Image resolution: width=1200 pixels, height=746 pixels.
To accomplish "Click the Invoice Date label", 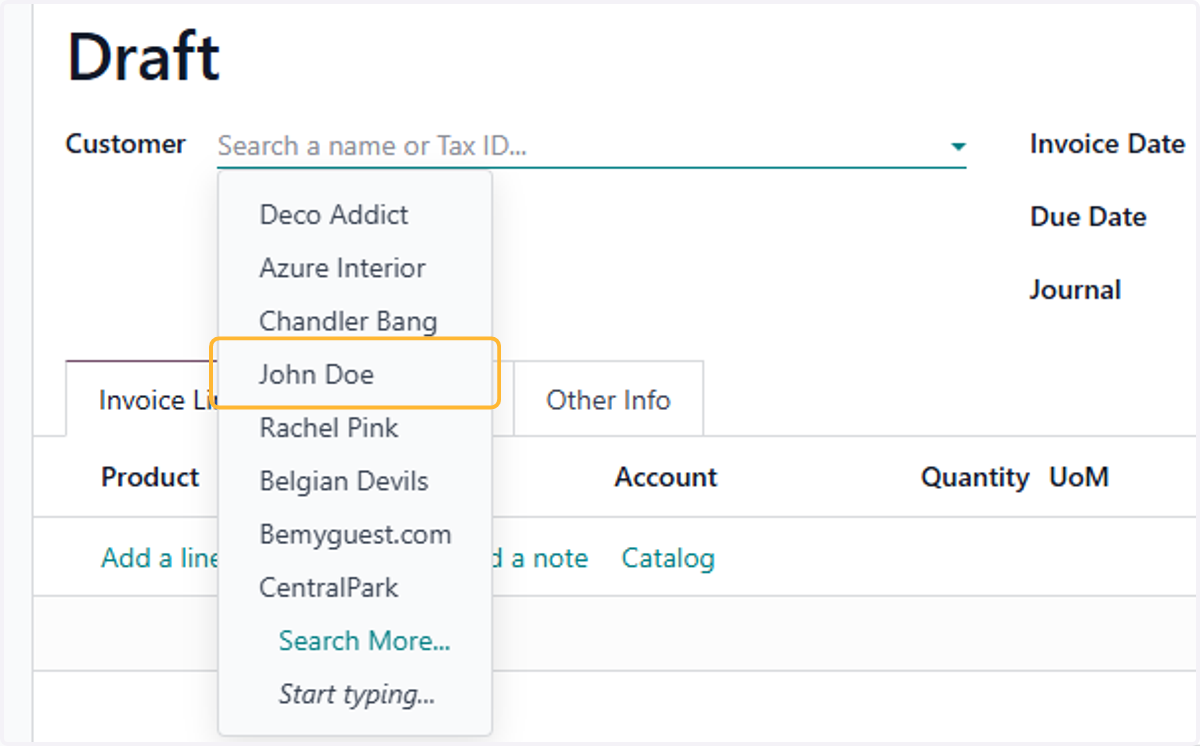I will click(1108, 144).
